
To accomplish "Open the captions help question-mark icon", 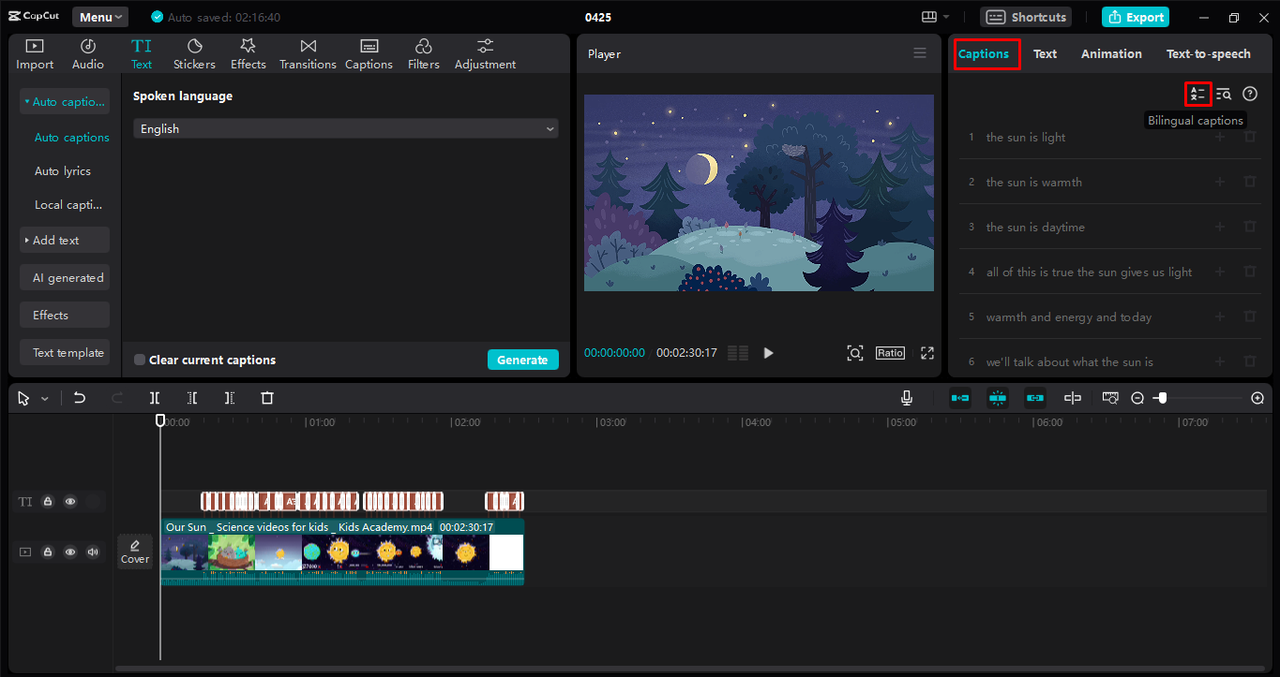I will [x=1250, y=94].
